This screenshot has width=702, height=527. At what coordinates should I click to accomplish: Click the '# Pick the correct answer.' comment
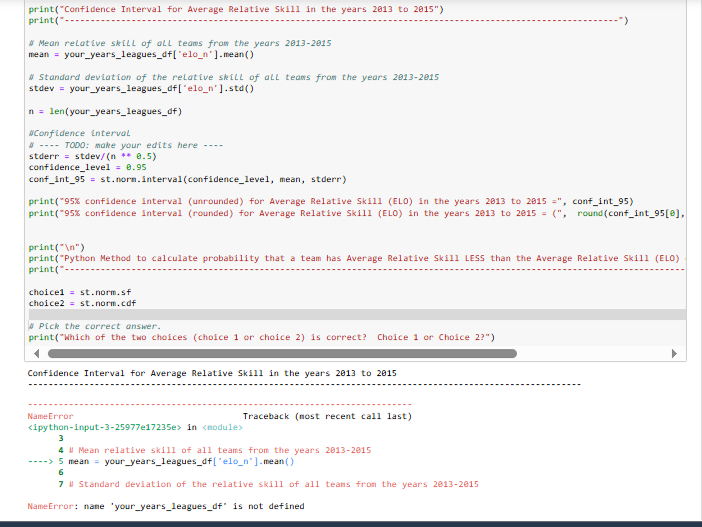[95, 326]
